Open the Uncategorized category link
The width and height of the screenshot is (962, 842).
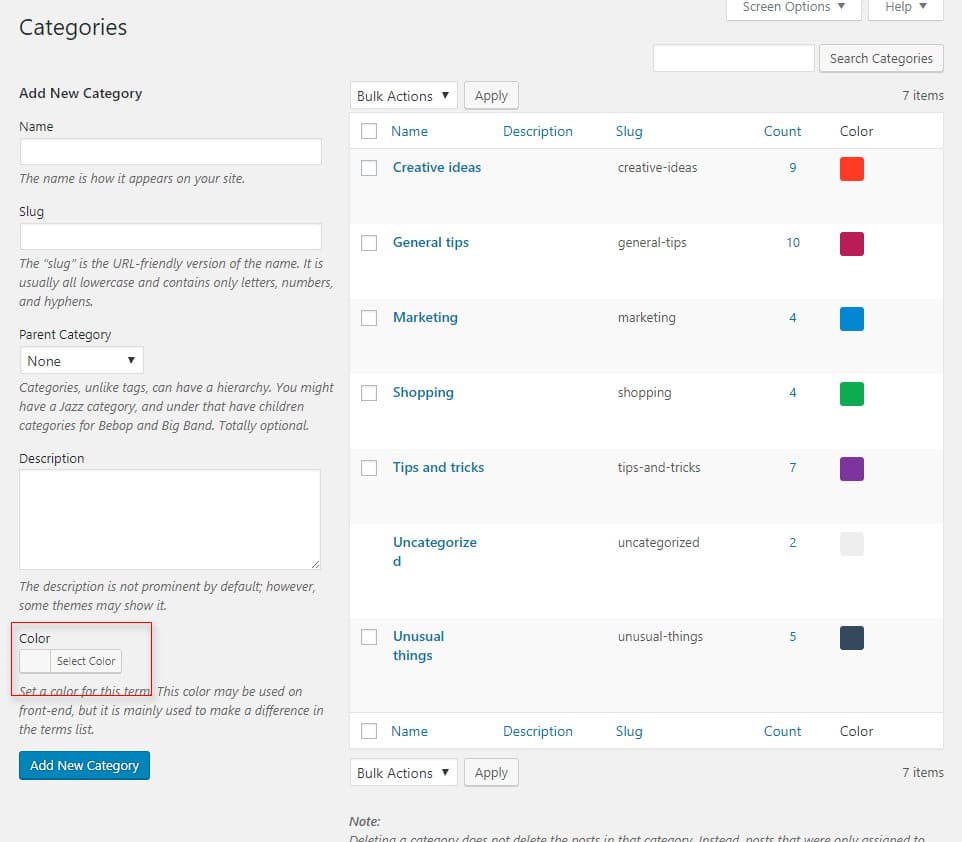click(x=434, y=552)
